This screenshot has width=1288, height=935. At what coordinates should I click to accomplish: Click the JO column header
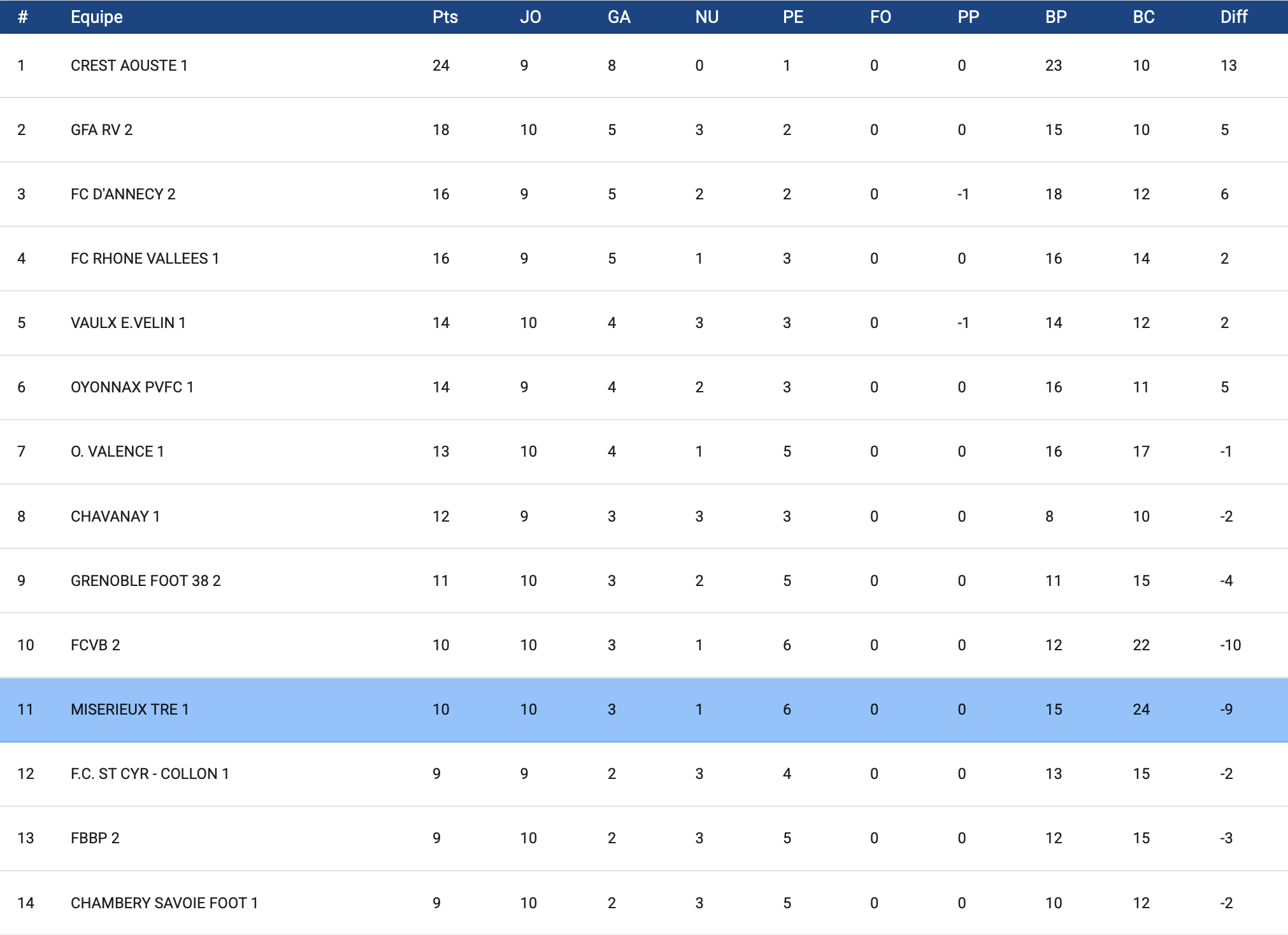pos(530,17)
